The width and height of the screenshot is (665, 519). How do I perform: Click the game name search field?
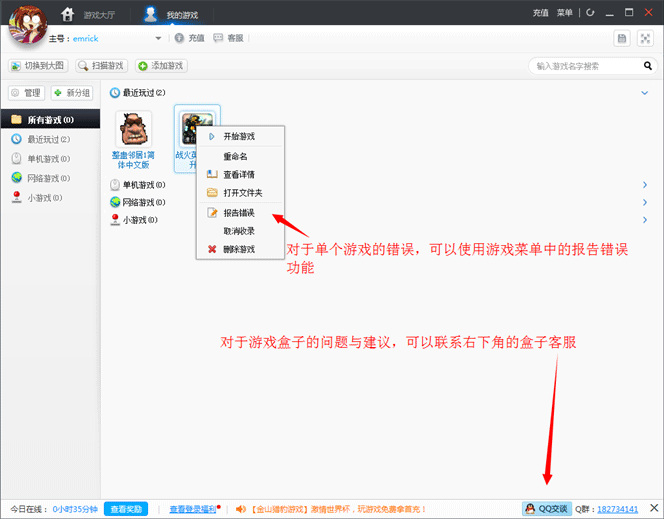587,66
